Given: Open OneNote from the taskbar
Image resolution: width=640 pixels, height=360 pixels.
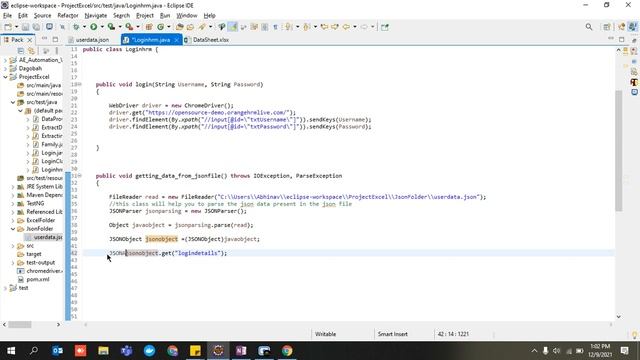Looking at the screenshot, I should click(241, 351).
